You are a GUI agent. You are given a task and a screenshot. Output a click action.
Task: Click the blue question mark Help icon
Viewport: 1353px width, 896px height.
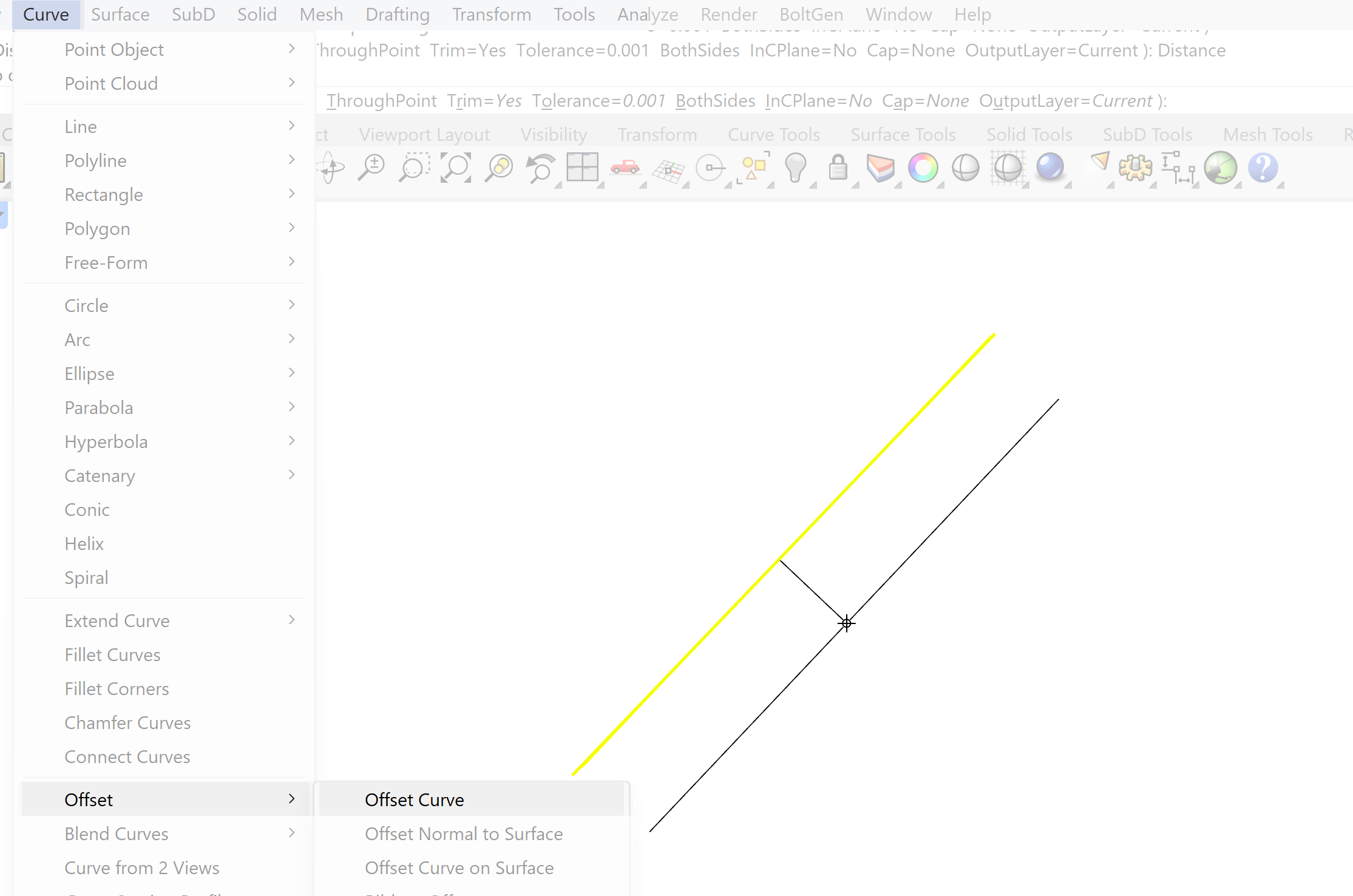click(x=1263, y=168)
